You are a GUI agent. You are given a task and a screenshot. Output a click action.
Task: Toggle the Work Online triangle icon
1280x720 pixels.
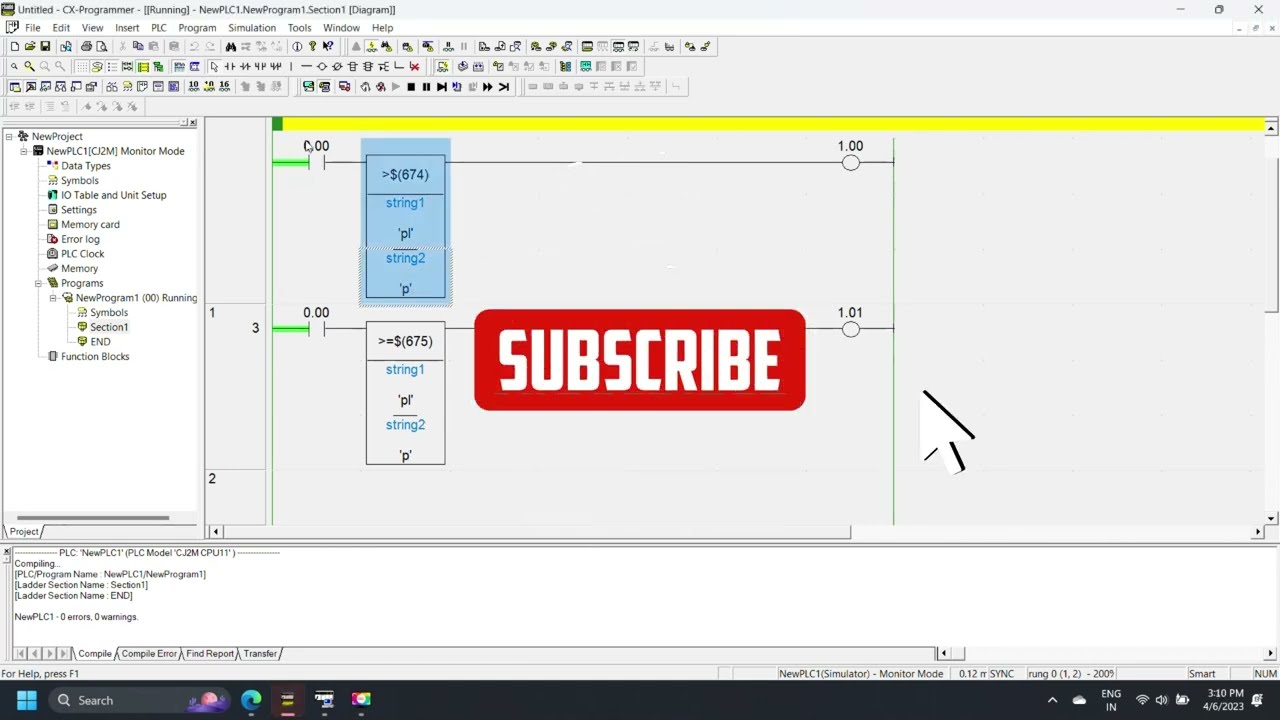(356, 46)
